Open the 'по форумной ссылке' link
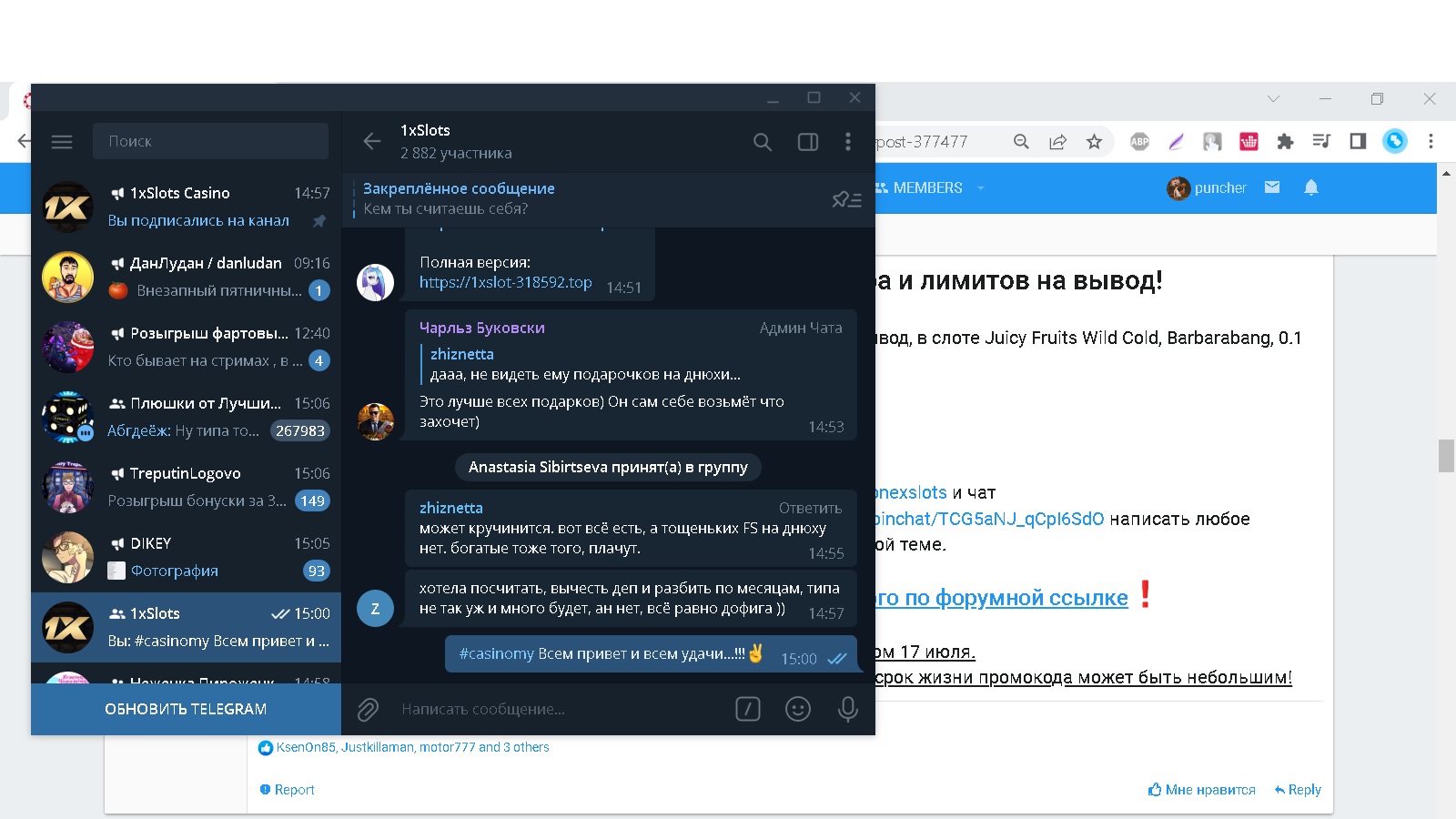Screen dimensions: 1456x819 pos(1002,598)
